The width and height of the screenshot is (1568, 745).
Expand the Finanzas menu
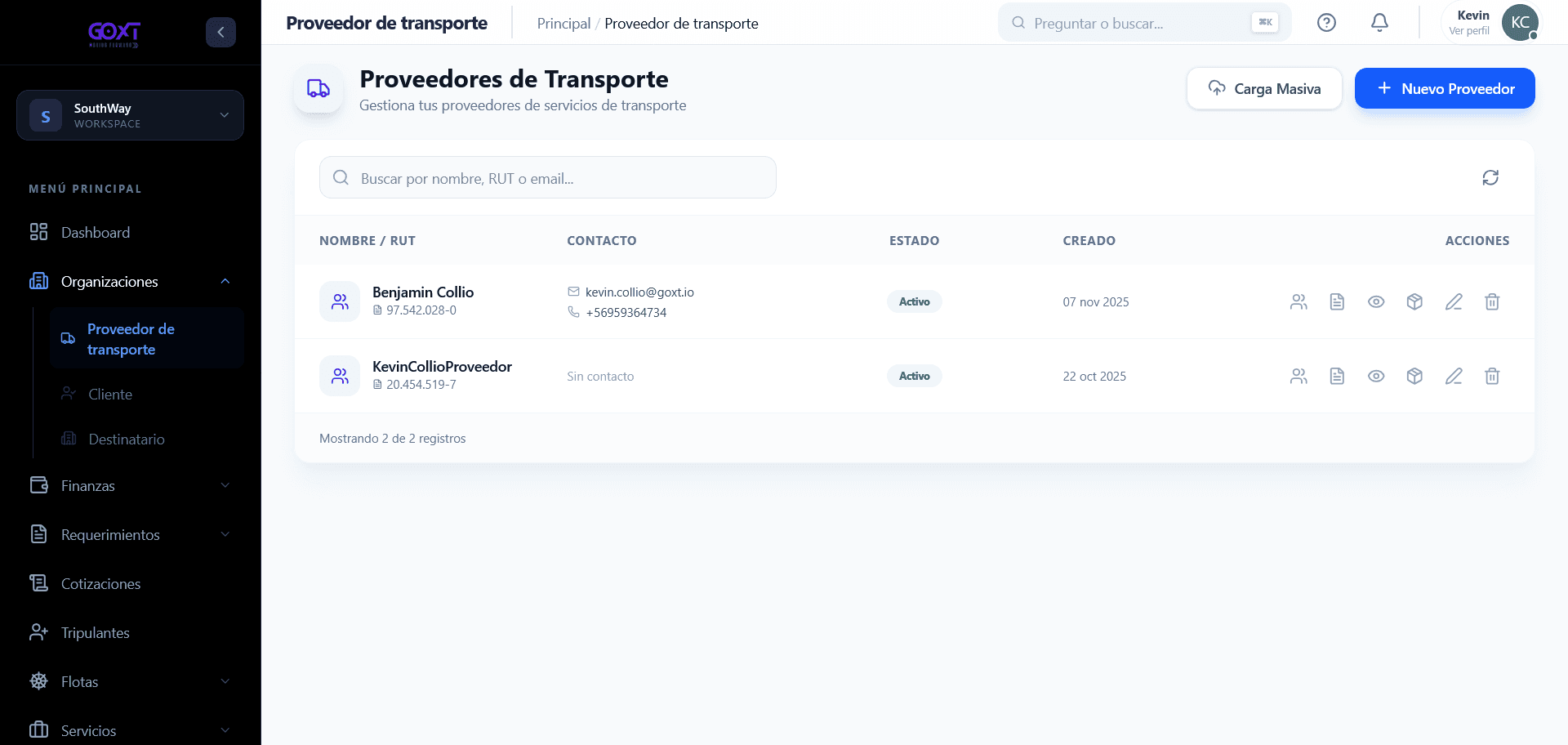130,486
